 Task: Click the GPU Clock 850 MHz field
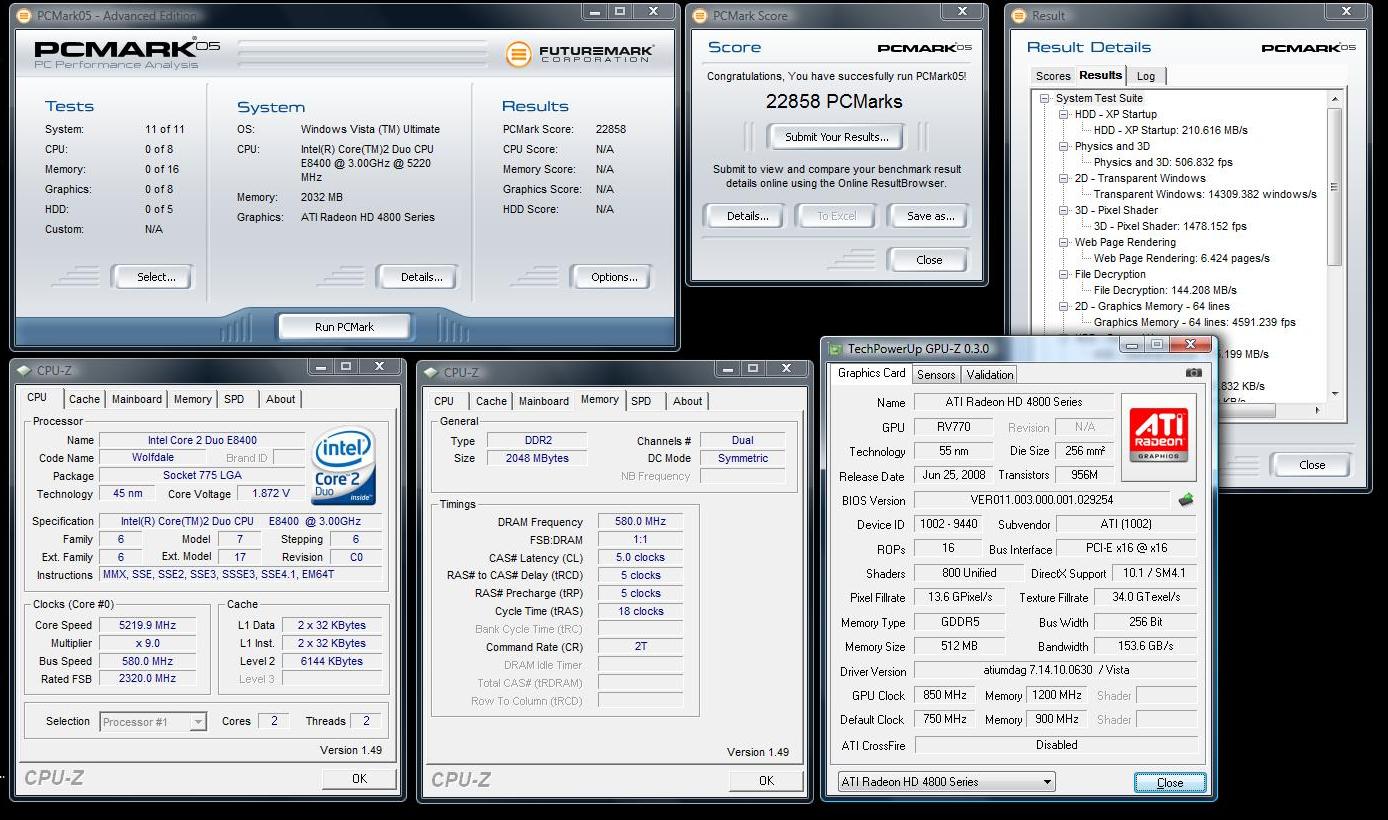(945, 695)
